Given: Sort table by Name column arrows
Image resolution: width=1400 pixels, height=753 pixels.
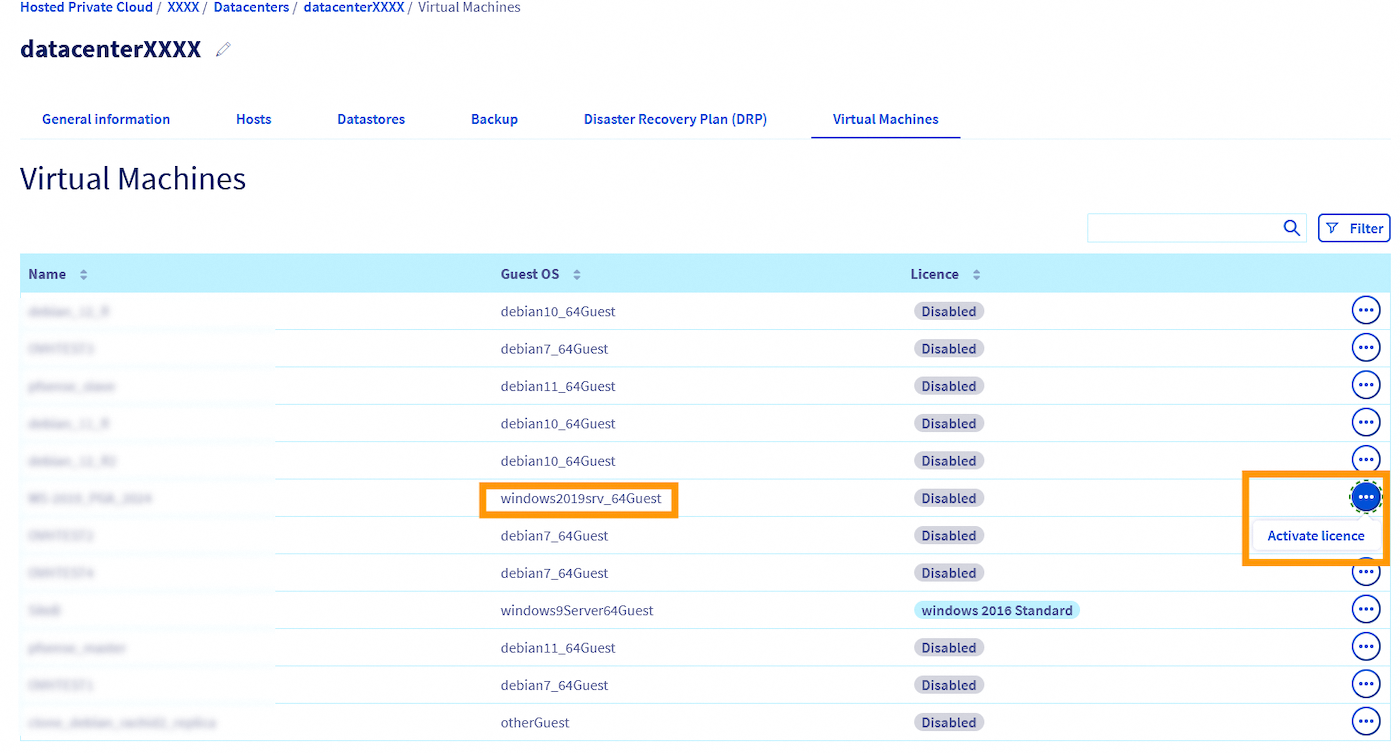Looking at the screenshot, I should pyautogui.click(x=84, y=274).
